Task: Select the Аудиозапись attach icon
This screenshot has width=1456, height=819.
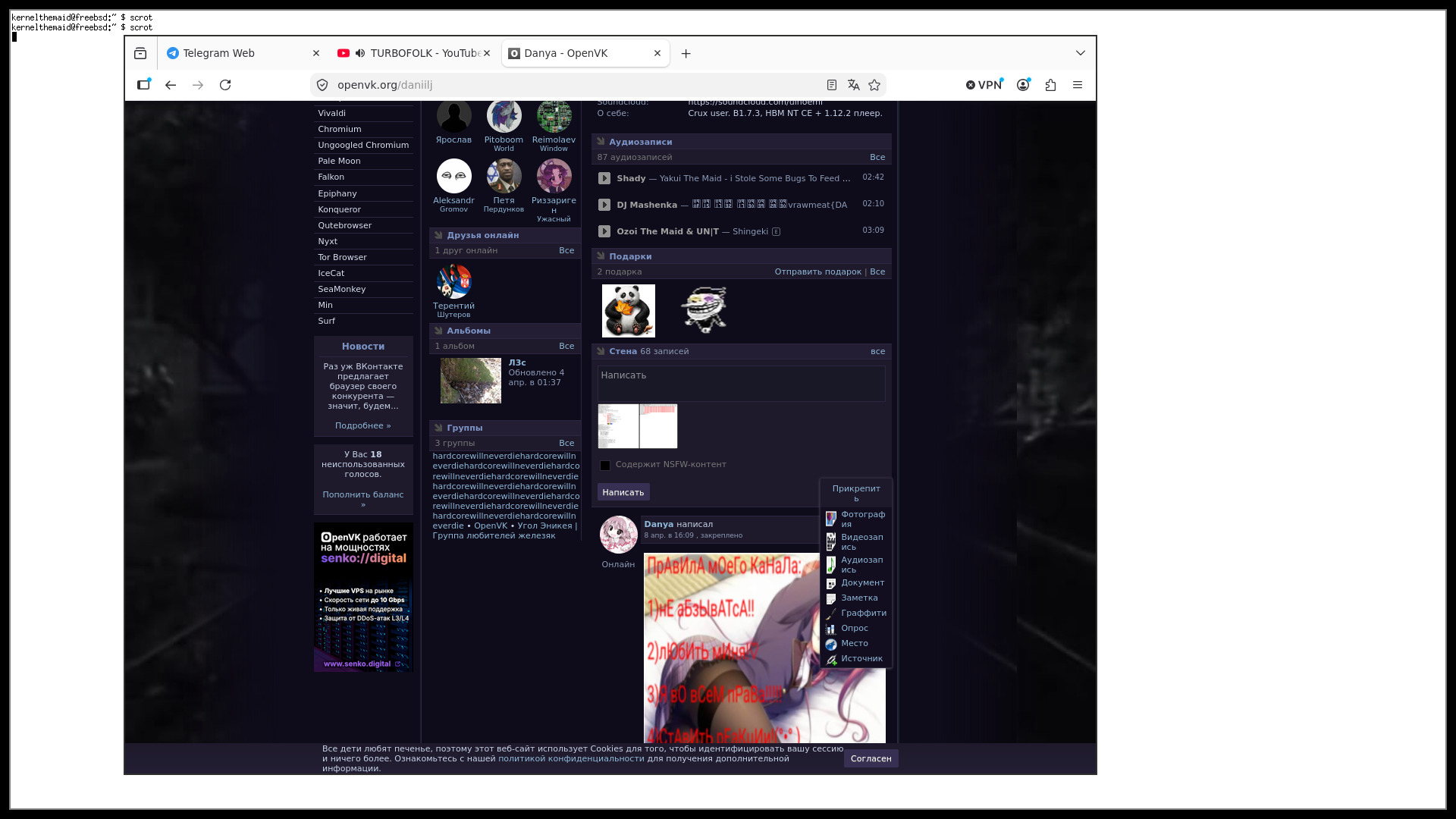Action: click(x=831, y=564)
